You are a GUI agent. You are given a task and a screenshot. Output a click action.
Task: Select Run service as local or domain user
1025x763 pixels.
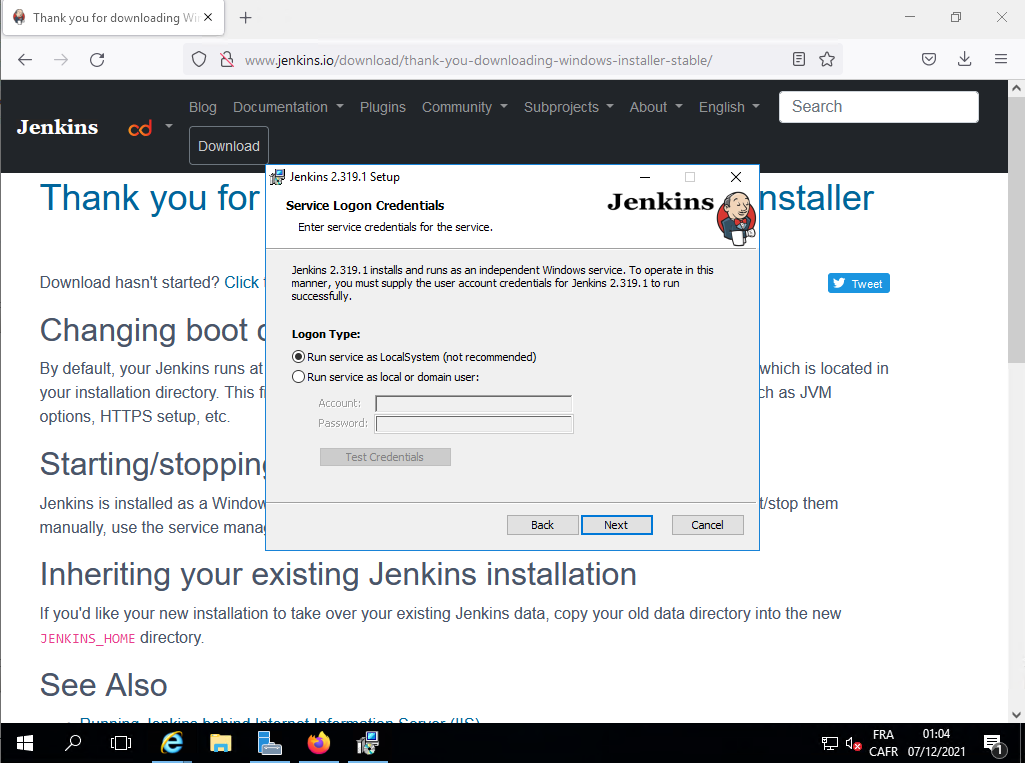coord(298,377)
